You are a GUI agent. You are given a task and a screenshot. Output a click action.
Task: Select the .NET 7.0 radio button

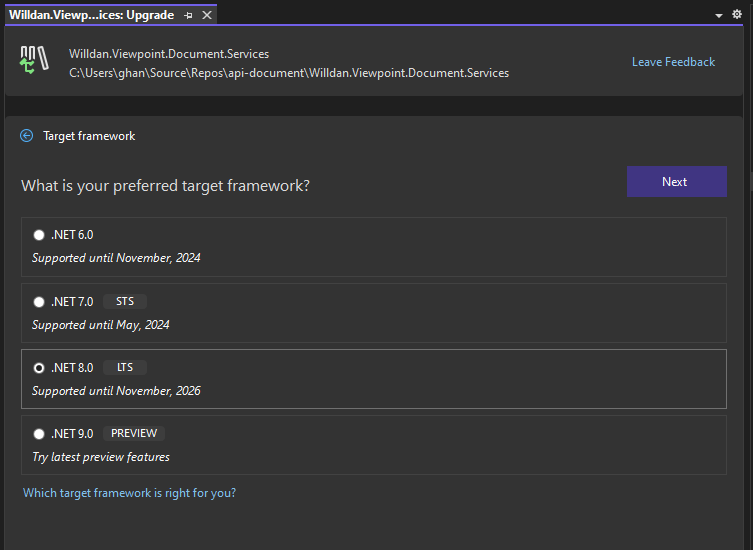39,301
